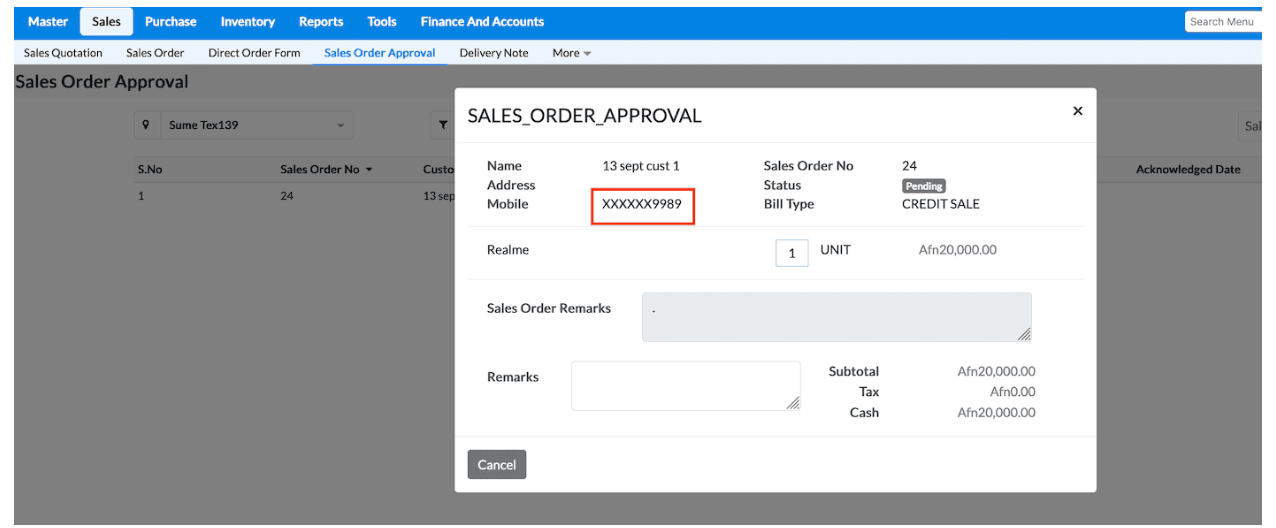Select the Delivery Note tab
The height and width of the screenshot is (528, 1276).
pos(494,53)
